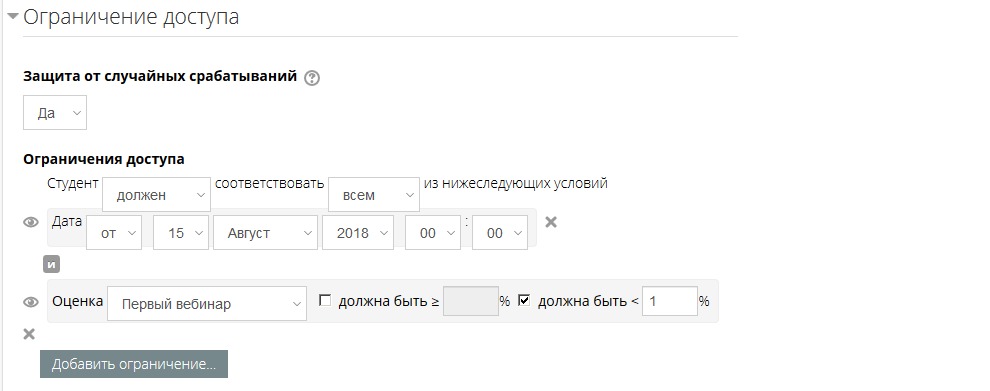Collapse the Ограничение доступа section
Screen dimensions: 990x391
tap(13, 17)
